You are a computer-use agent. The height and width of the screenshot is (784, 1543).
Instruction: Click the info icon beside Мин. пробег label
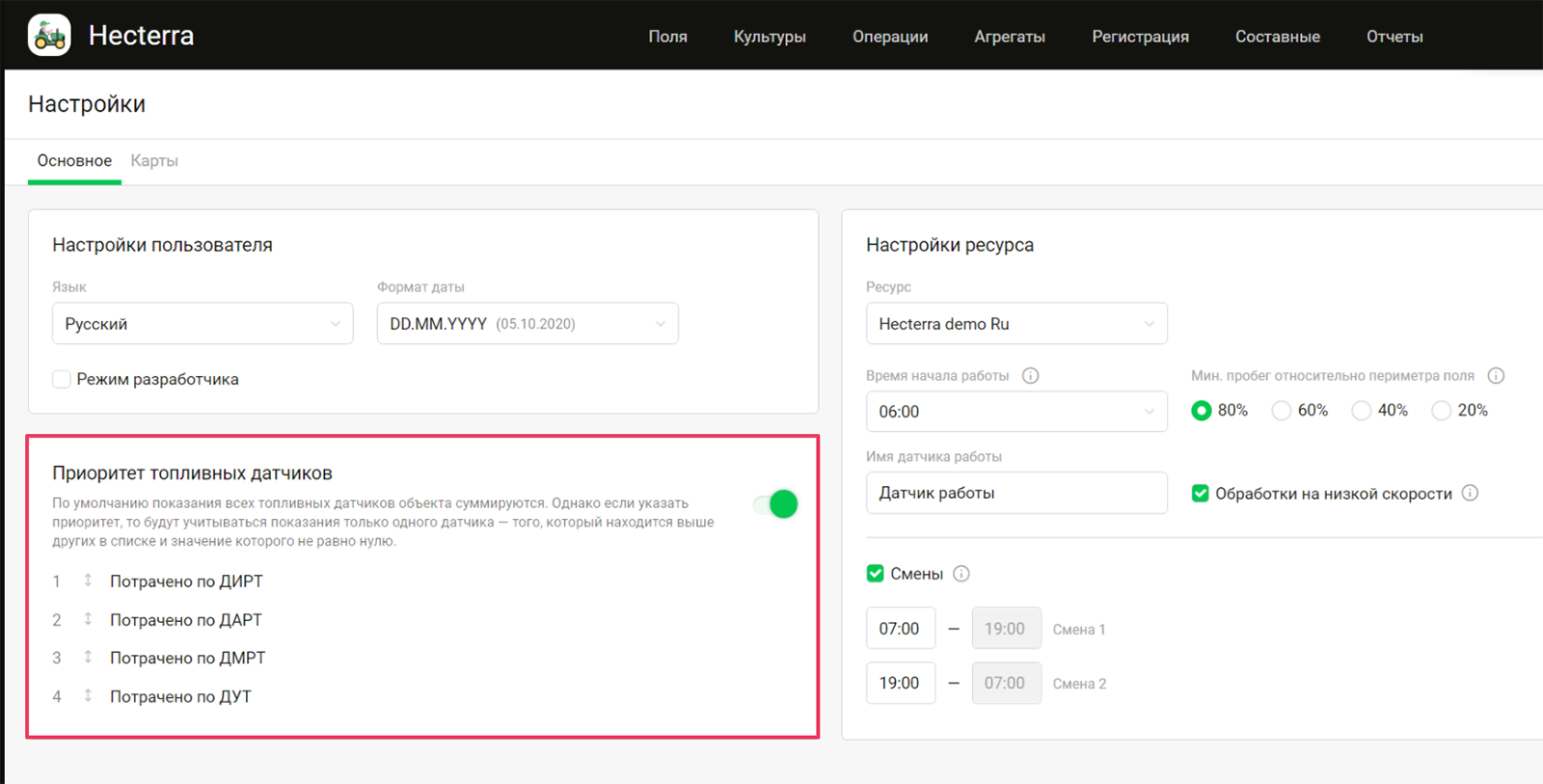tap(1496, 375)
